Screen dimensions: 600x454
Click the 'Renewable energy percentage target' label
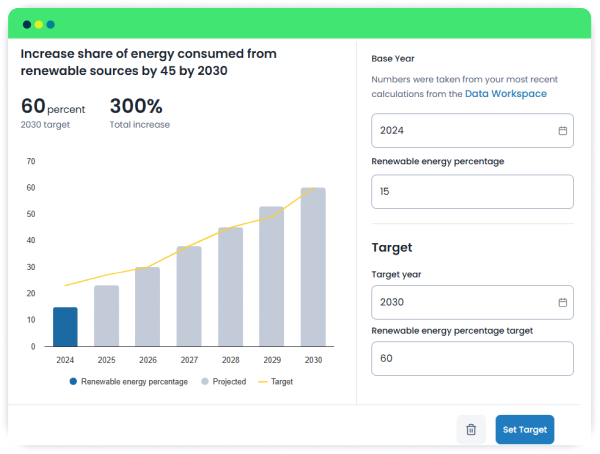point(452,331)
